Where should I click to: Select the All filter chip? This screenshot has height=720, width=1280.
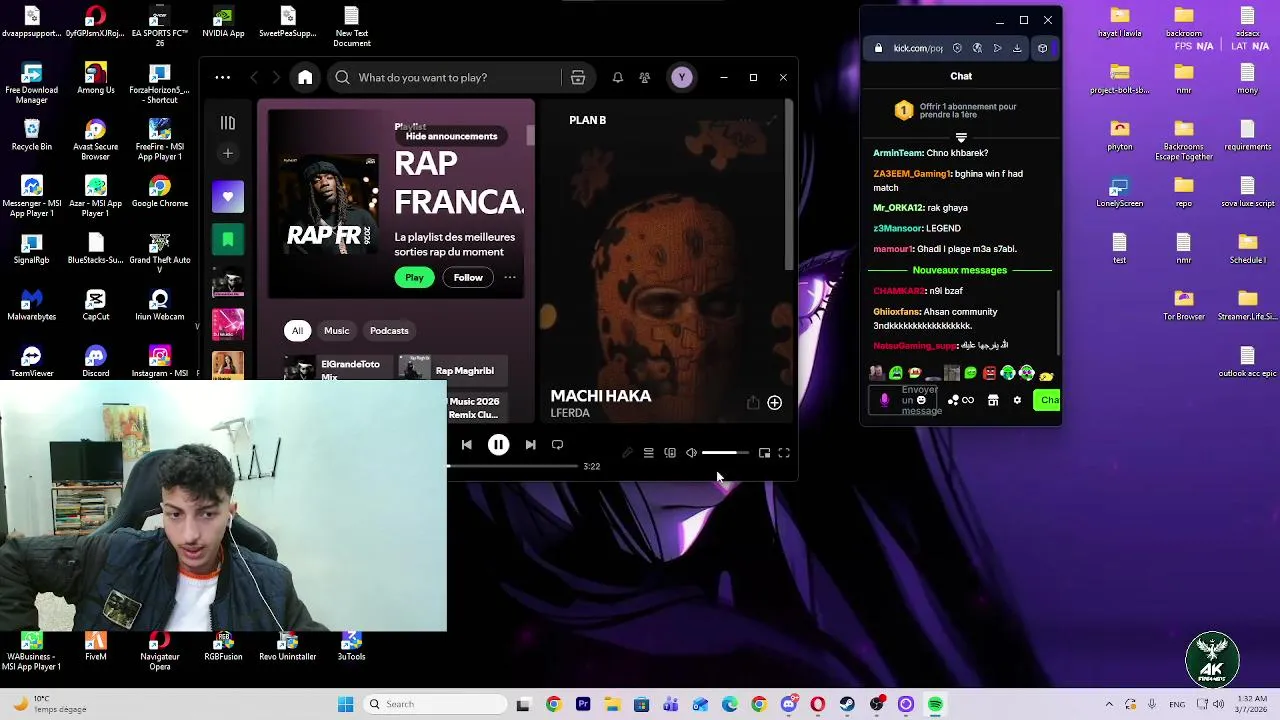click(297, 331)
